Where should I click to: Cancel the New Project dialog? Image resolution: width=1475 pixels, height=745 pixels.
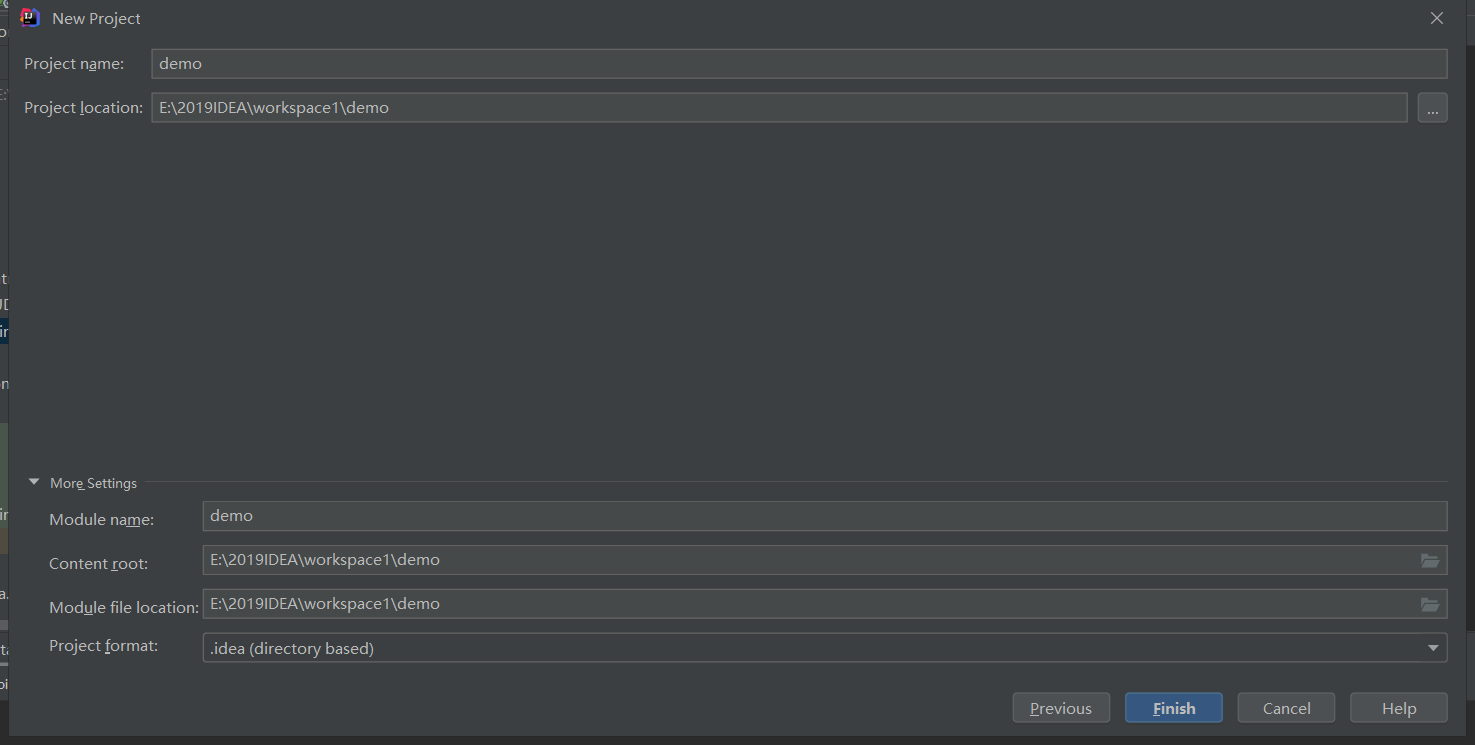point(1286,708)
